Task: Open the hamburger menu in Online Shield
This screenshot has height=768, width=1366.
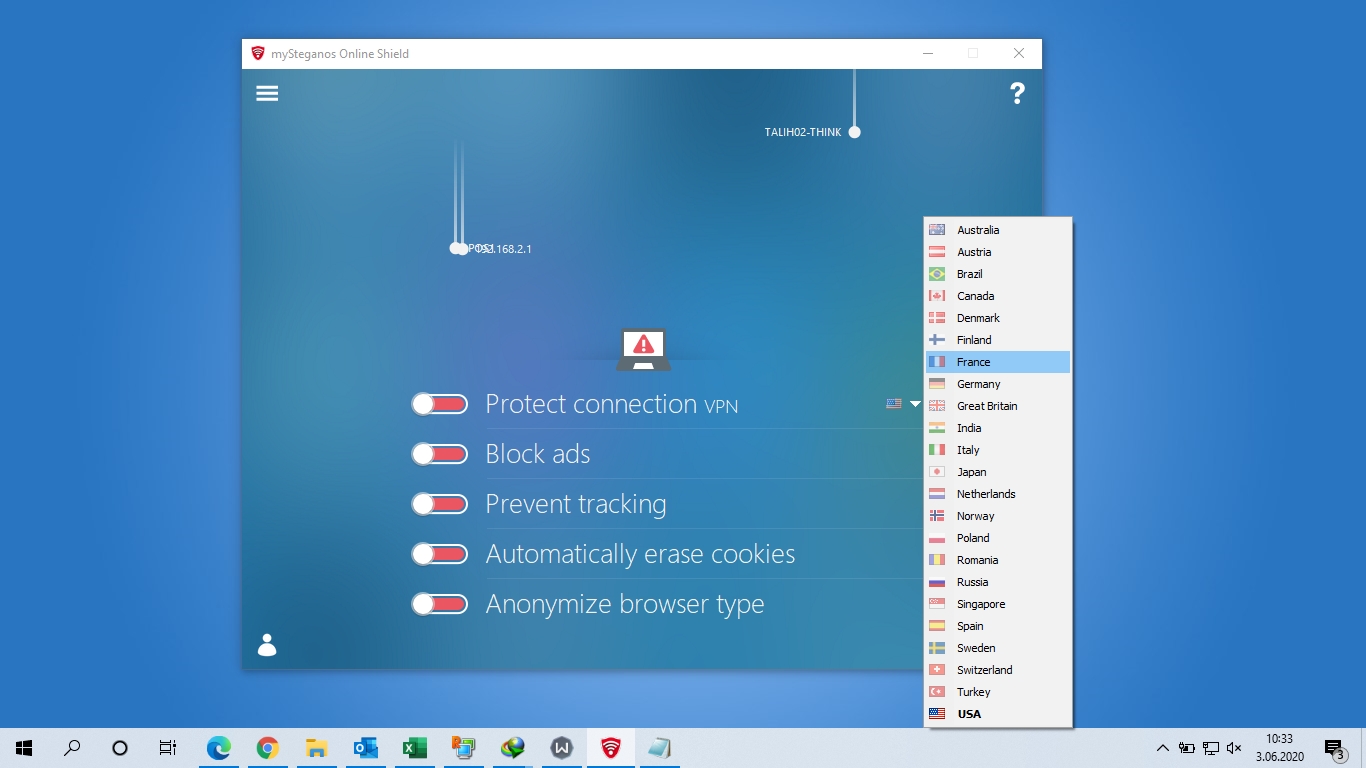Action: pos(267,93)
